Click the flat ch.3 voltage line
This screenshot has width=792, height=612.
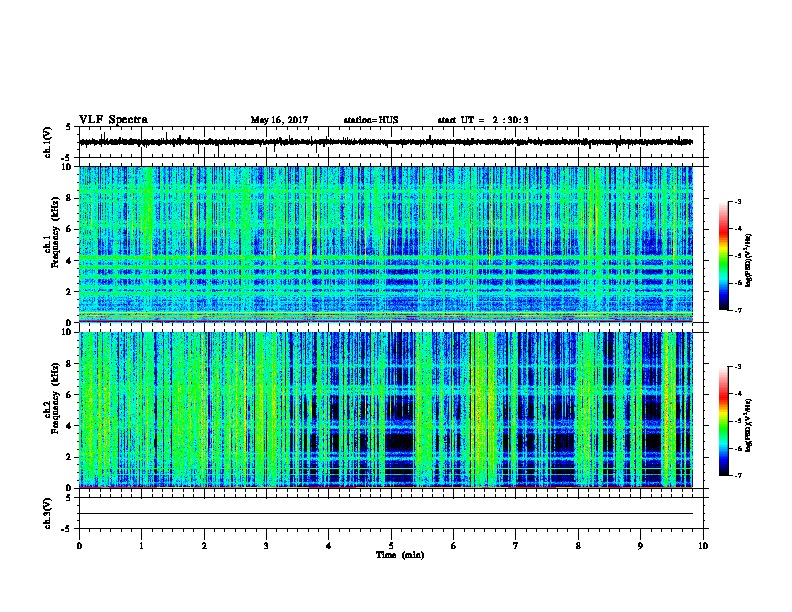(x=386, y=514)
